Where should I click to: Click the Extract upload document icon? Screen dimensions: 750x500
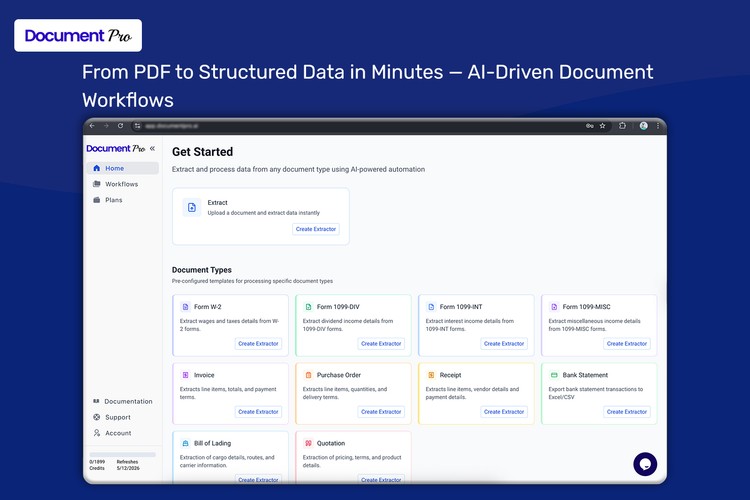click(192, 207)
